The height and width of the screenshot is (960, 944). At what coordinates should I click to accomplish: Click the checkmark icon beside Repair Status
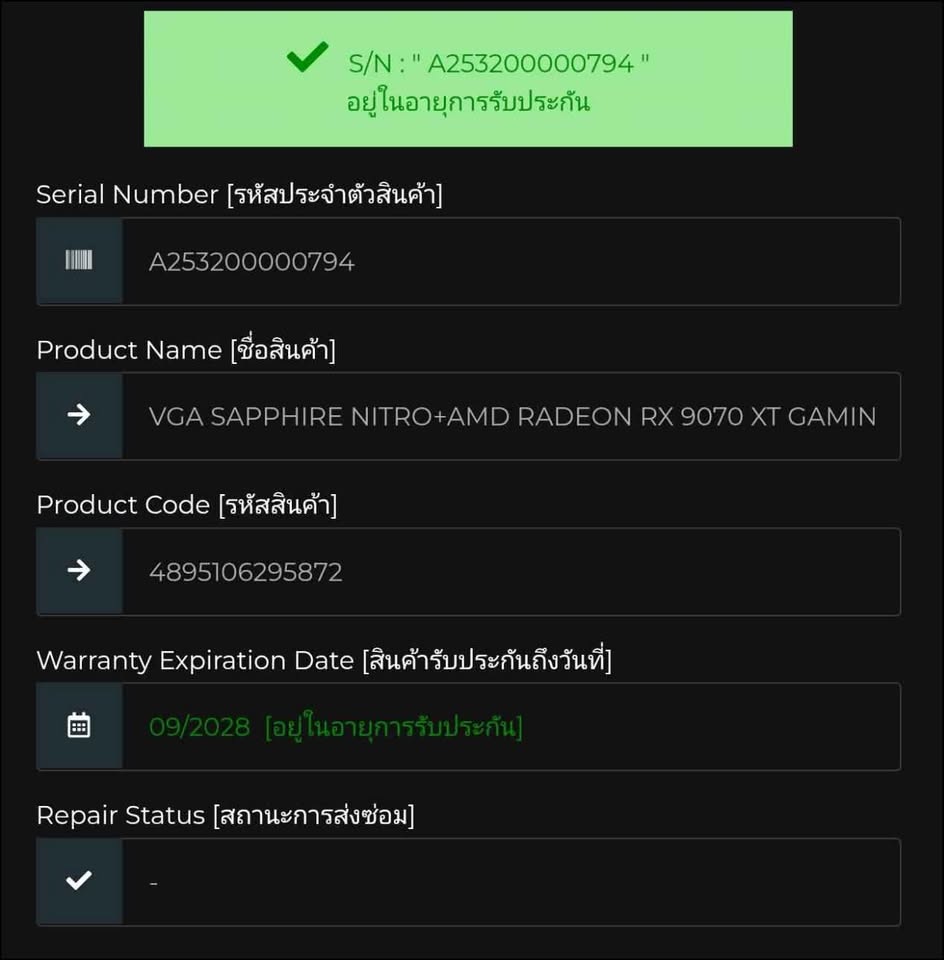click(79, 881)
